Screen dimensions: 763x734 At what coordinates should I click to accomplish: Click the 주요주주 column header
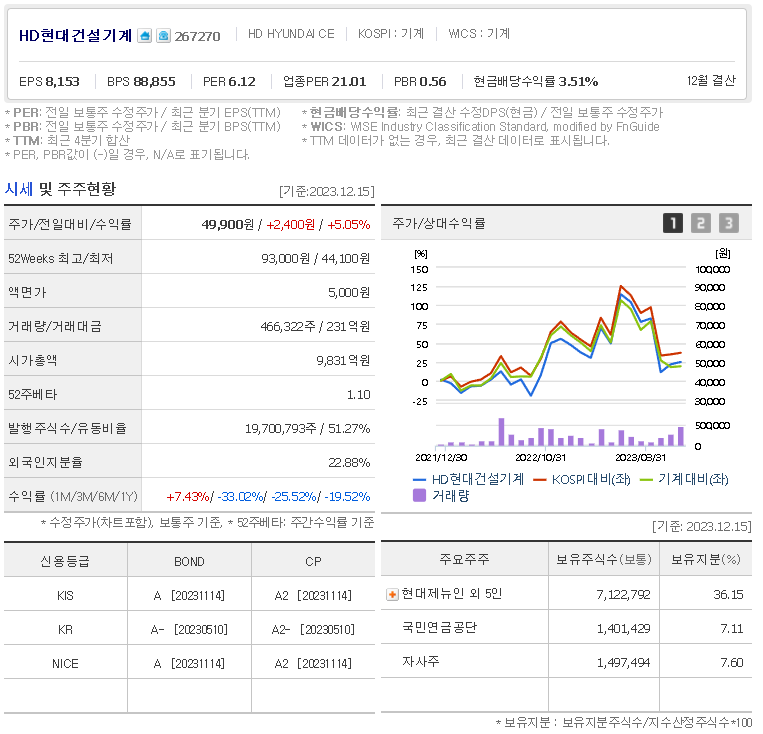pos(464,559)
